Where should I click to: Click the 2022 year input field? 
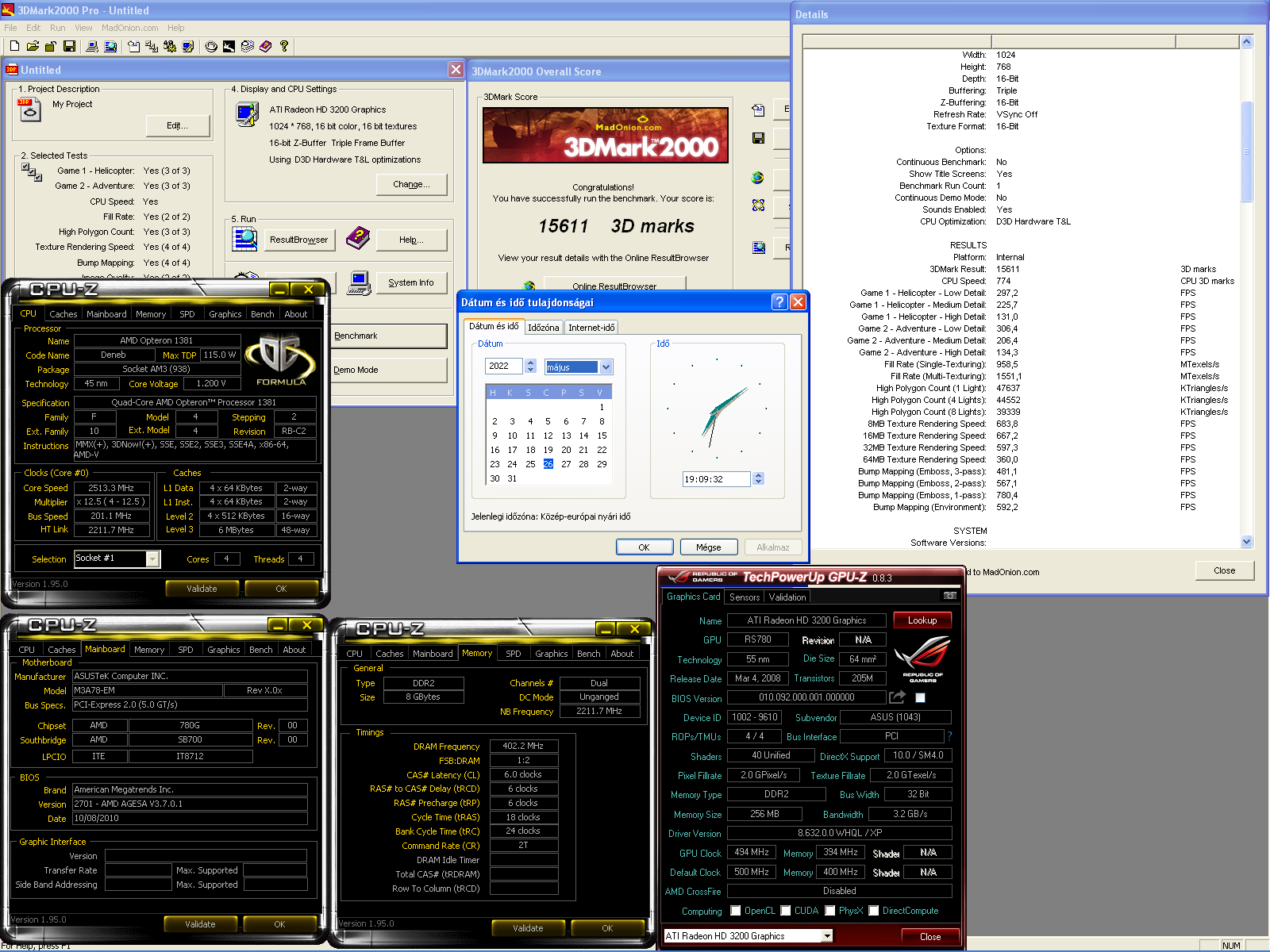[x=504, y=366]
